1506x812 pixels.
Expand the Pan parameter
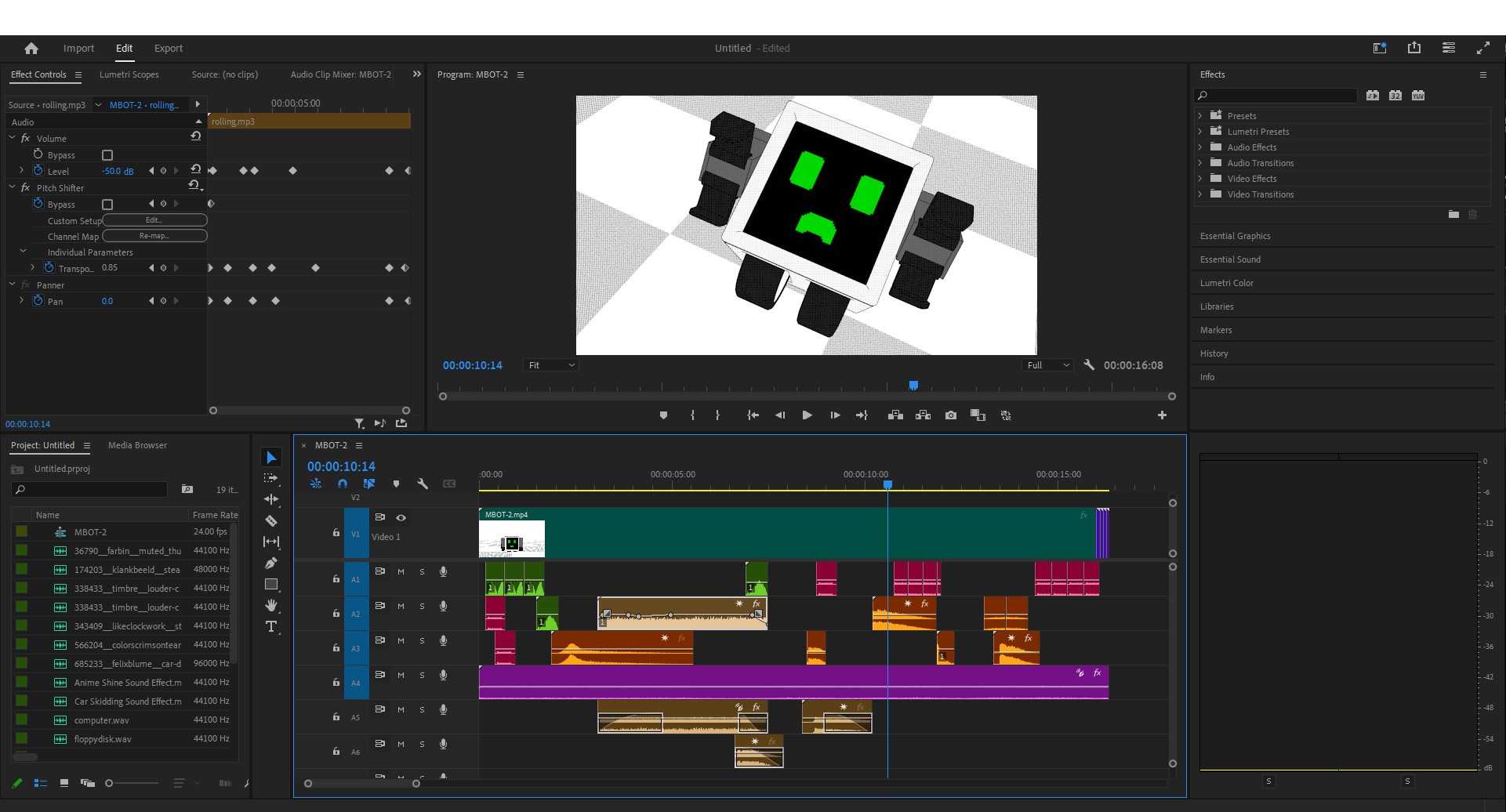[x=22, y=300]
